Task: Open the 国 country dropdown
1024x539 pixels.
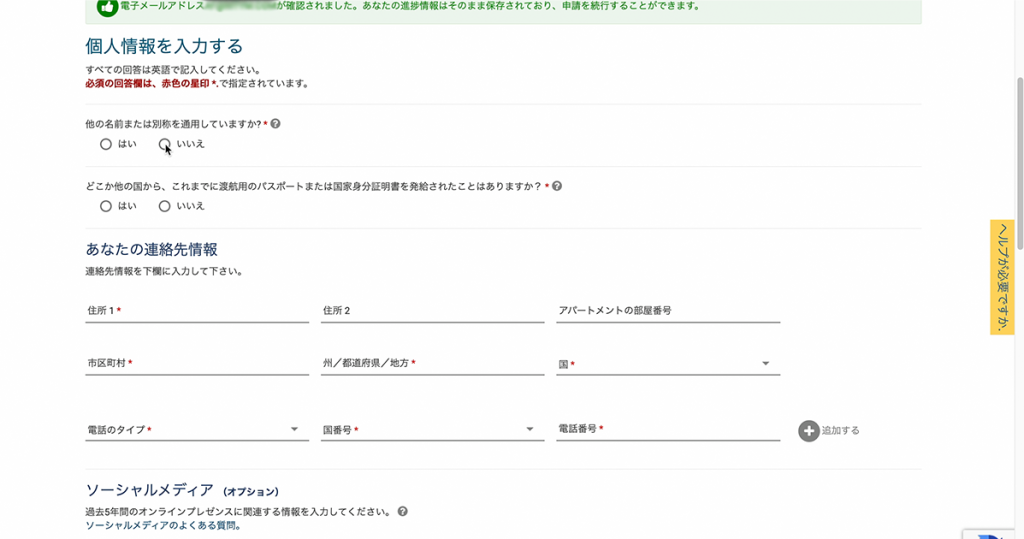Action: [667, 364]
